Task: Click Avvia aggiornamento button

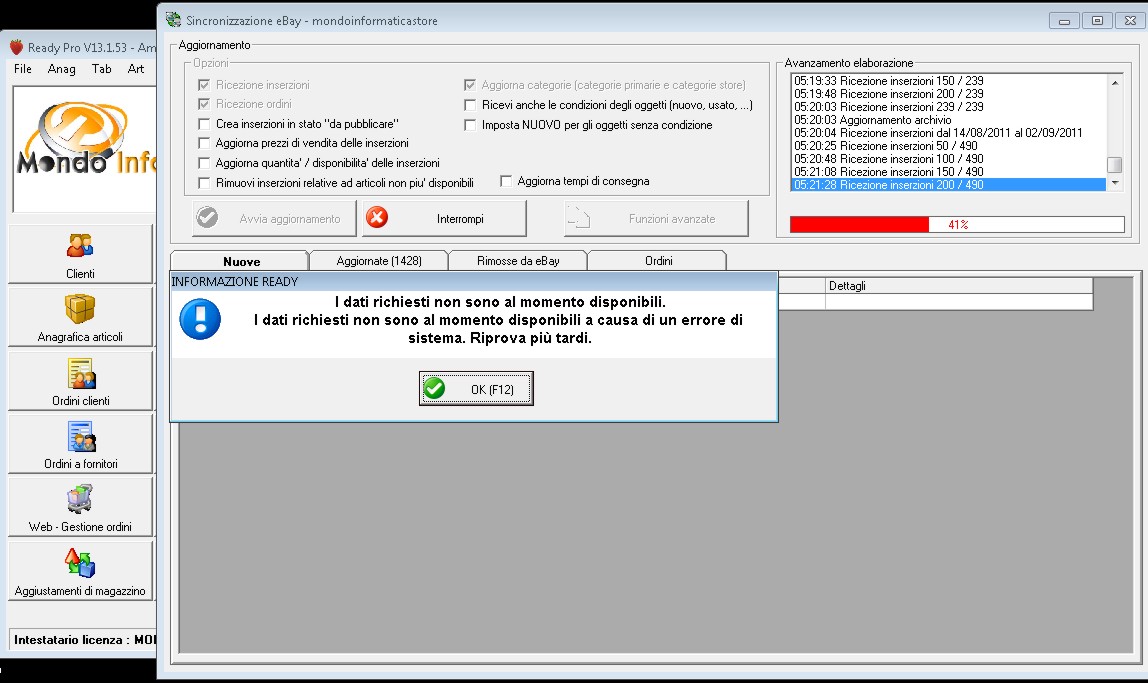Action: [274, 218]
